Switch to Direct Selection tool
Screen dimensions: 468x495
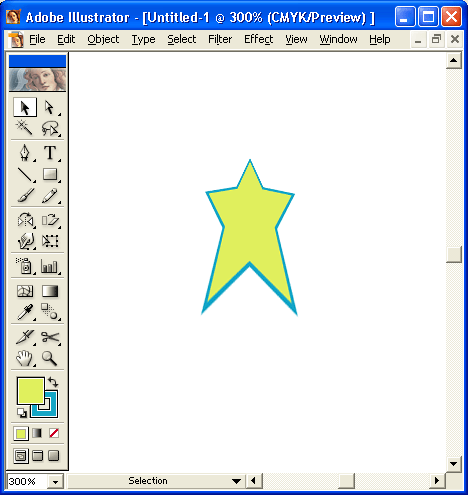(50, 107)
